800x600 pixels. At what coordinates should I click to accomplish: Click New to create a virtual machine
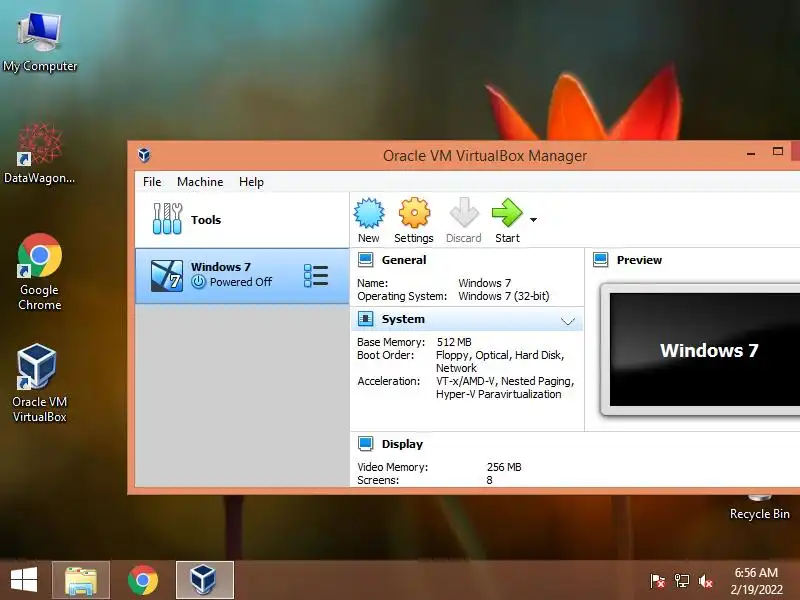tap(369, 221)
